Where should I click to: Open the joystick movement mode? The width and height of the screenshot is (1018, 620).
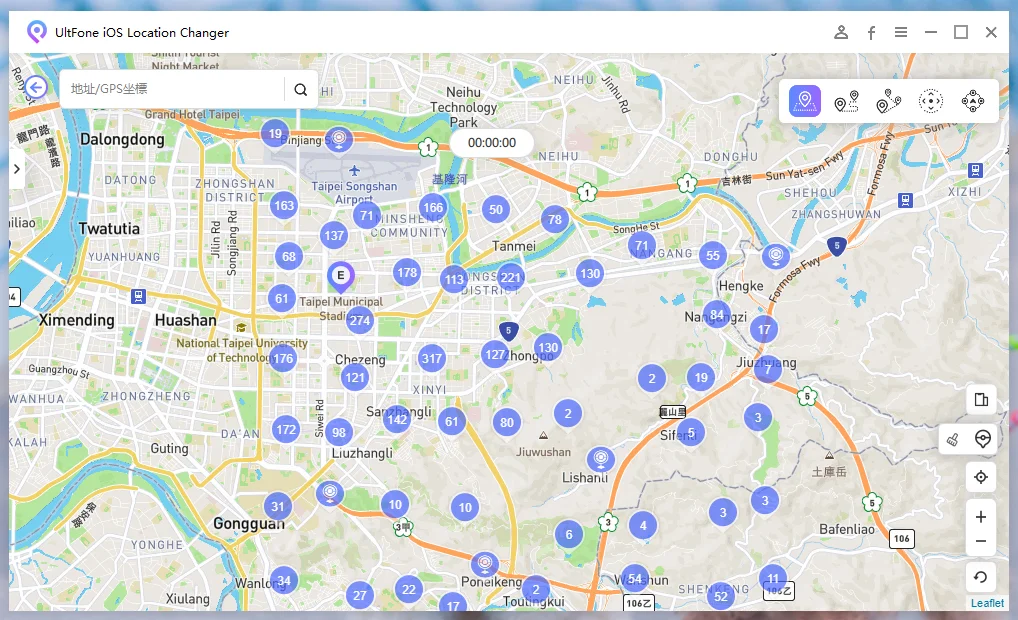pyautogui.click(x=931, y=101)
